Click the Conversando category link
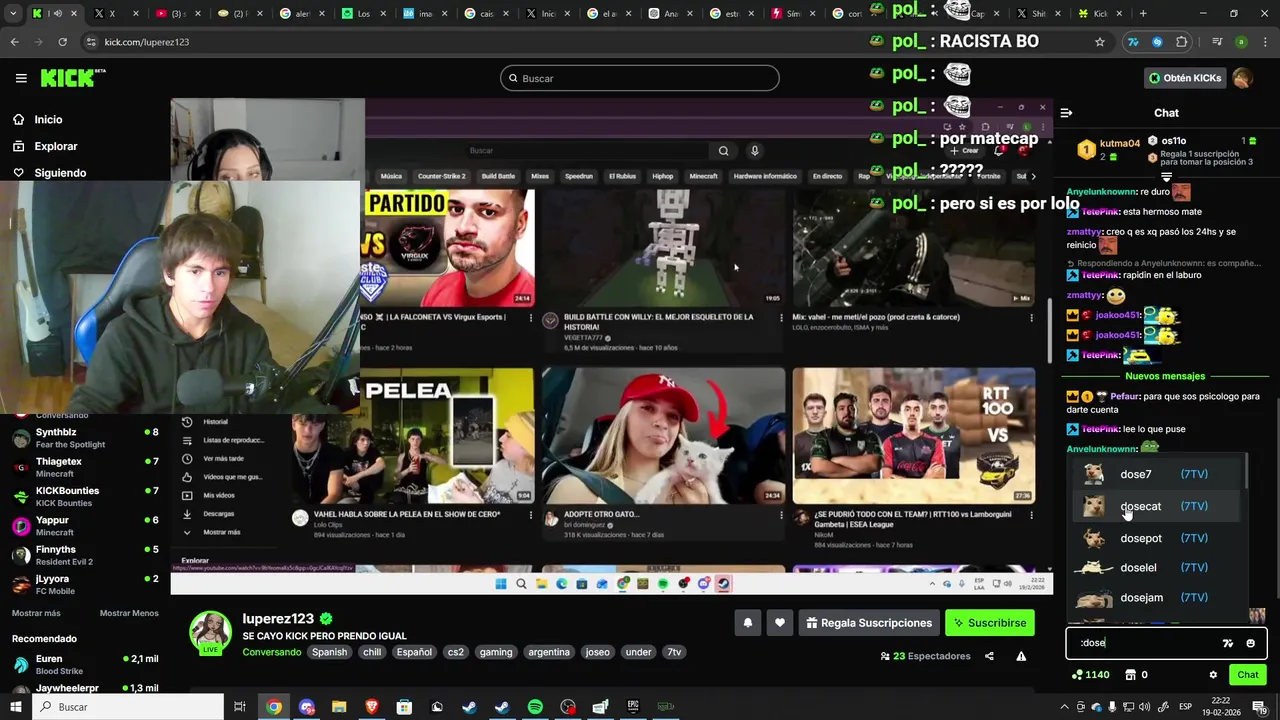Image resolution: width=1280 pixels, height=720 pixels. 271,652
